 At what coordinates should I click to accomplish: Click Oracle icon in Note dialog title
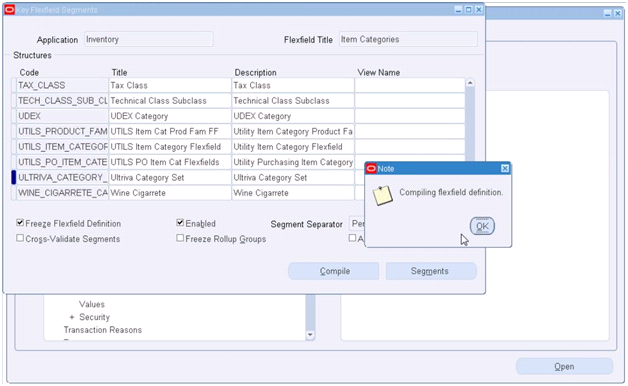(x=371, y=169)
